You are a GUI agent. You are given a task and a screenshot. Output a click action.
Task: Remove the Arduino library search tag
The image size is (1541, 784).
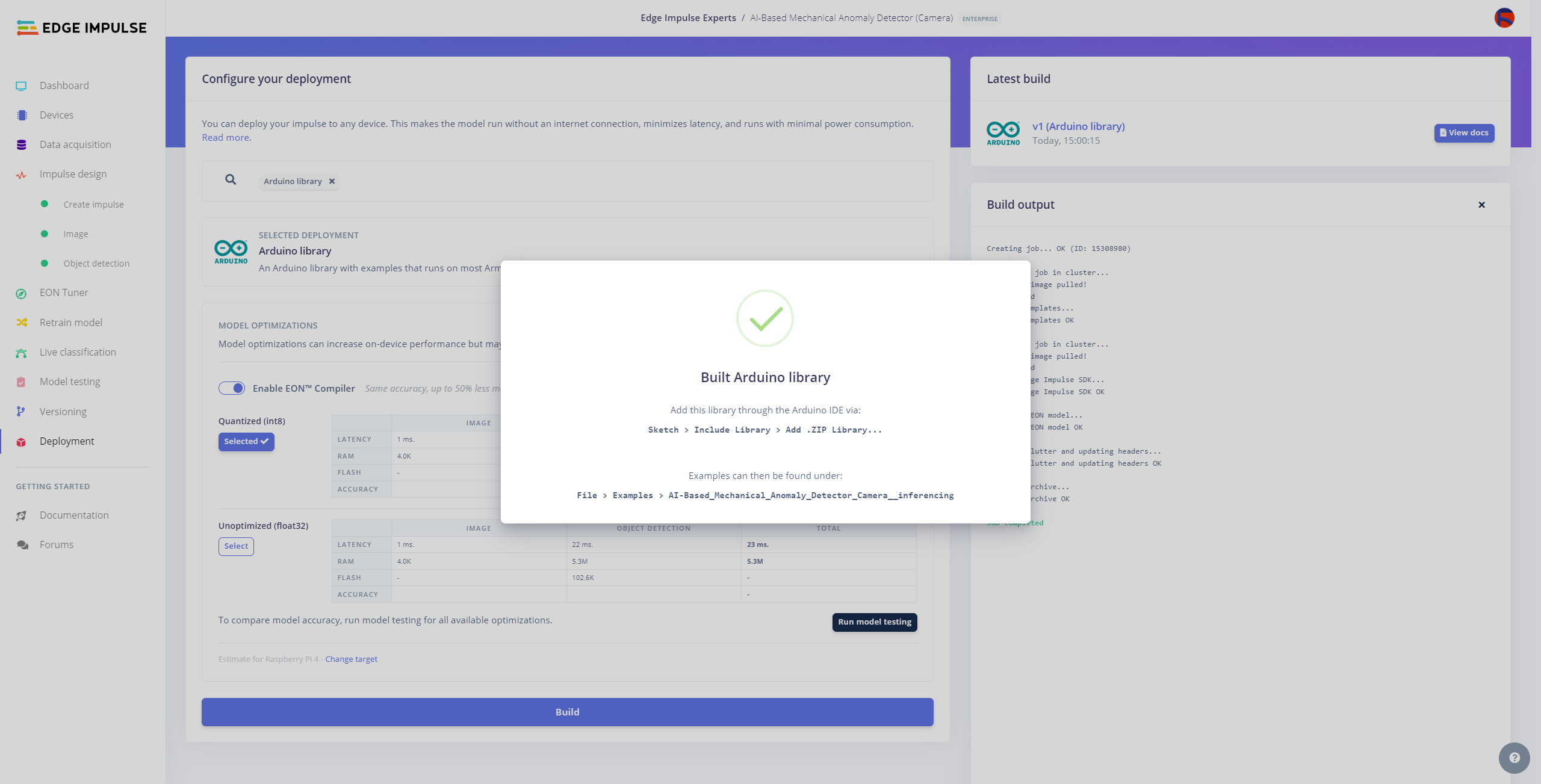pos(332,181)
